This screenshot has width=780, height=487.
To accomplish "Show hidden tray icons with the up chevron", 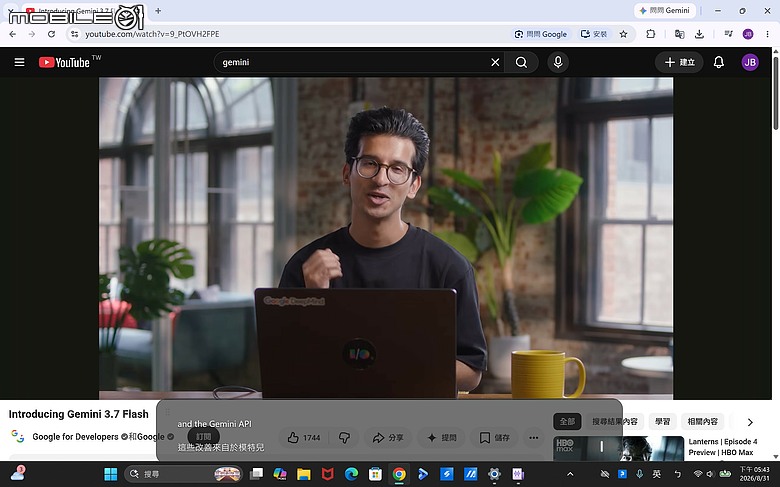I will coord(570,474).
